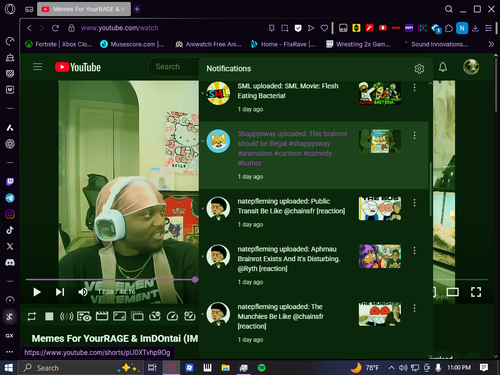Click the SML channel avatar
Viewport: 500px width, 375px height.
coord(218,93)
